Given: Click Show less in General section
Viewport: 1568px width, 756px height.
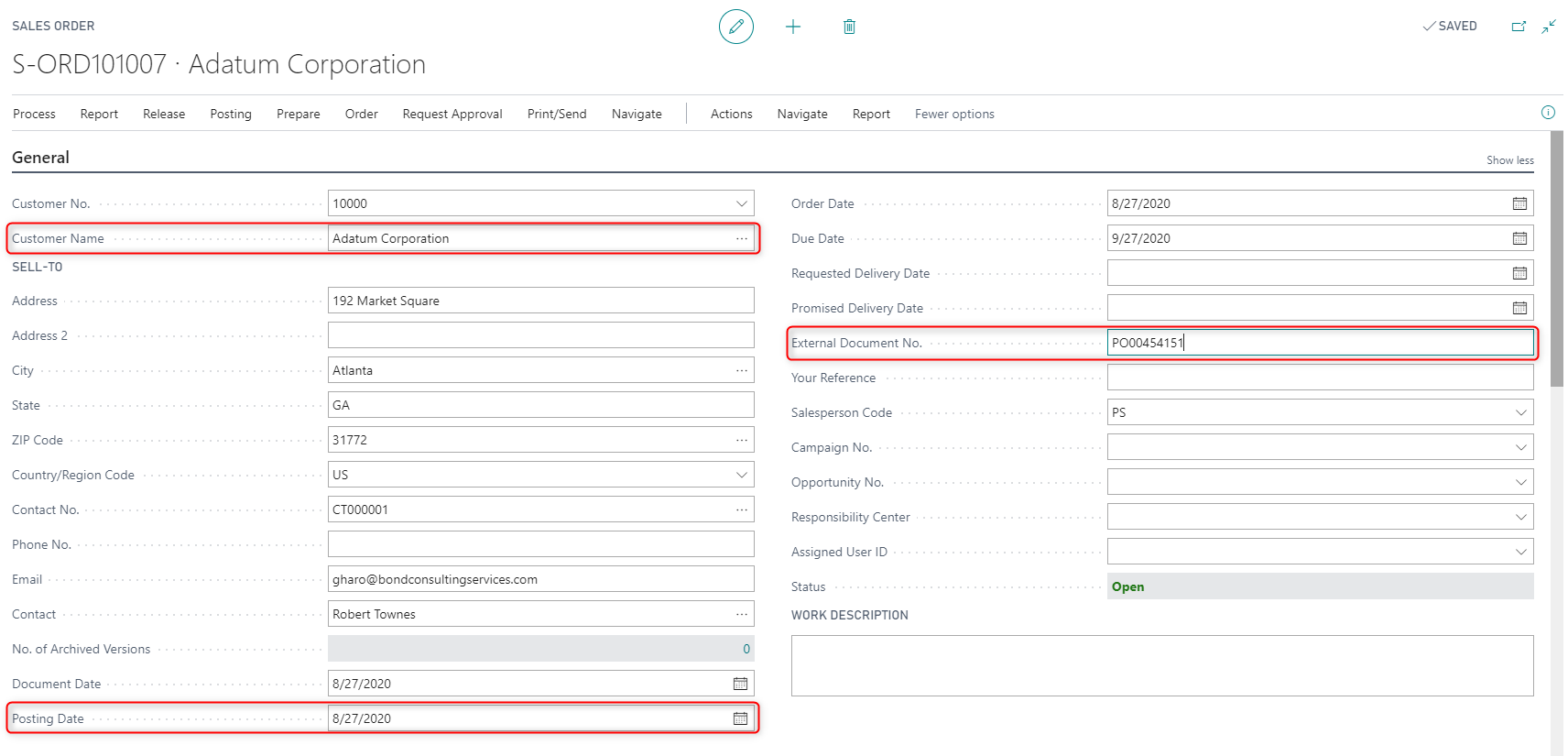Looking at the screenshot, I should (x=1509, y=160).
